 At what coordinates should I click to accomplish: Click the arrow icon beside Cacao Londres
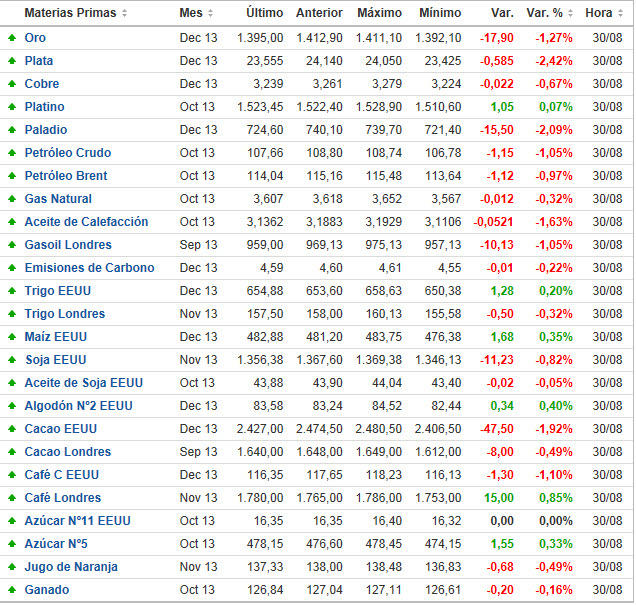pos(11,452)
